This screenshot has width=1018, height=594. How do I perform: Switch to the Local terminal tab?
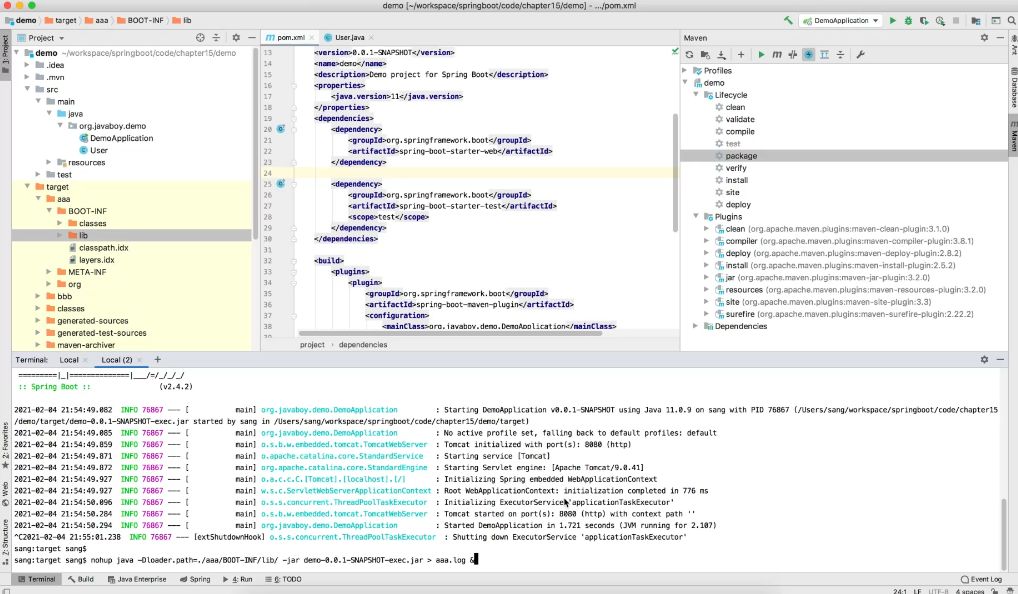tap(69, 359)
